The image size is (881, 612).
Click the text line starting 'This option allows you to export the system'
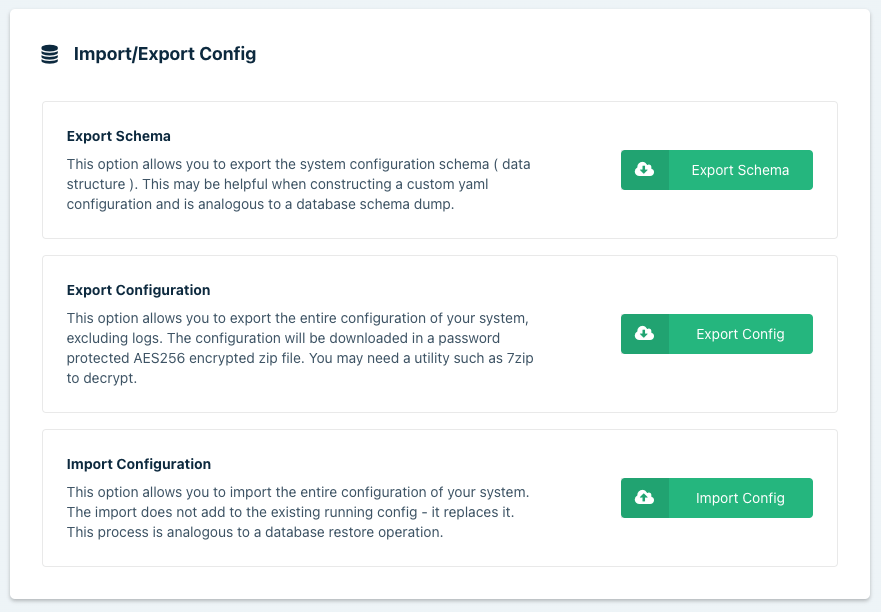(306, 163)
